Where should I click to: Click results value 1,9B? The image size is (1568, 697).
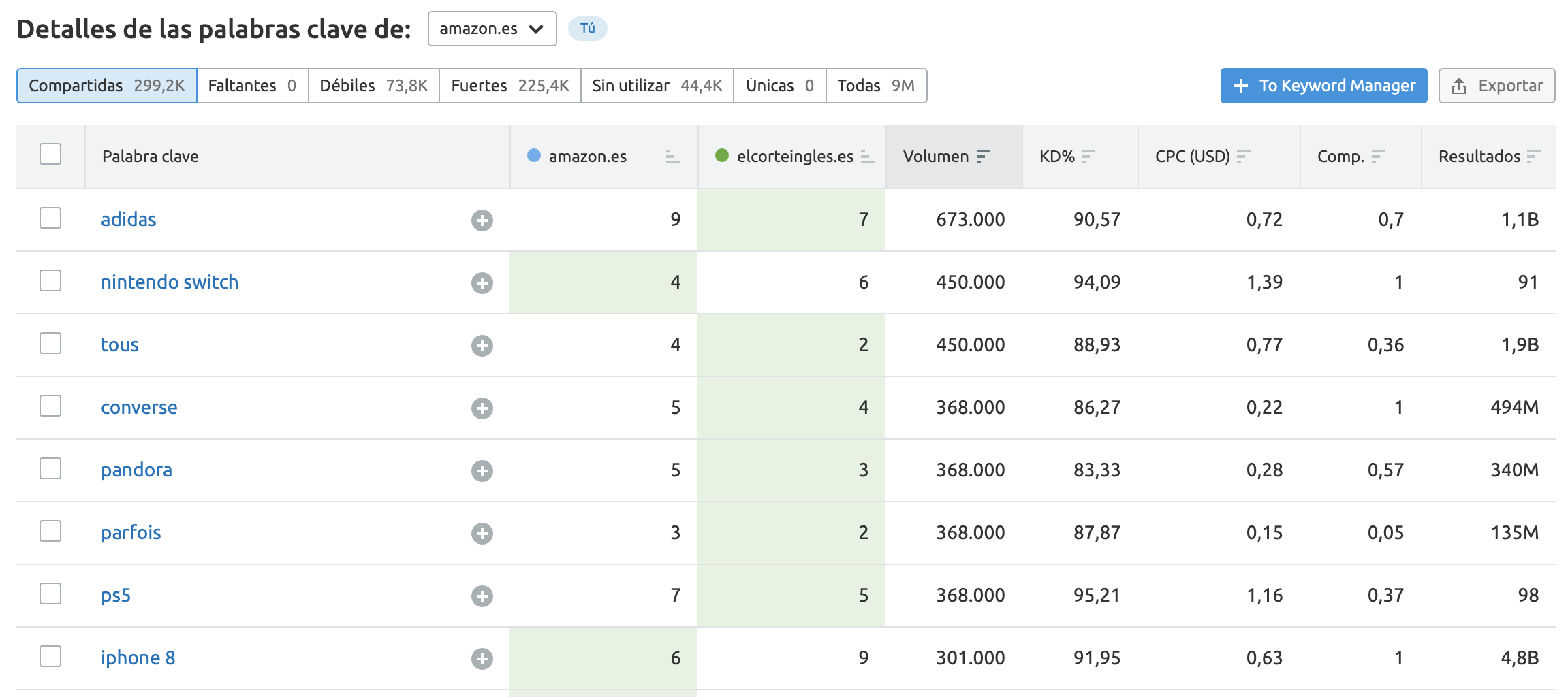click(1520, 344)
